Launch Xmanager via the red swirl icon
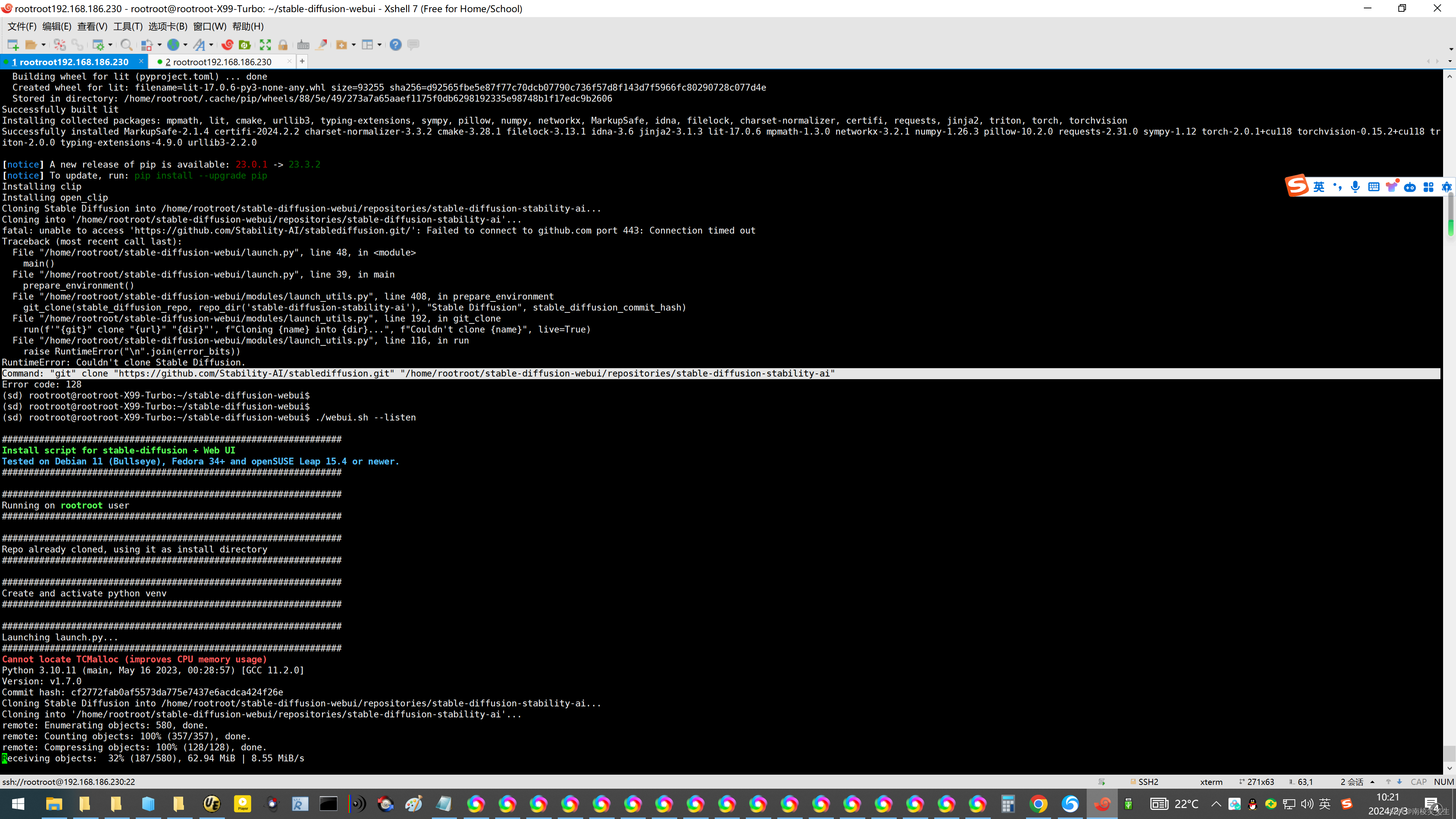1456x819 pixels. tap(227, 45)
